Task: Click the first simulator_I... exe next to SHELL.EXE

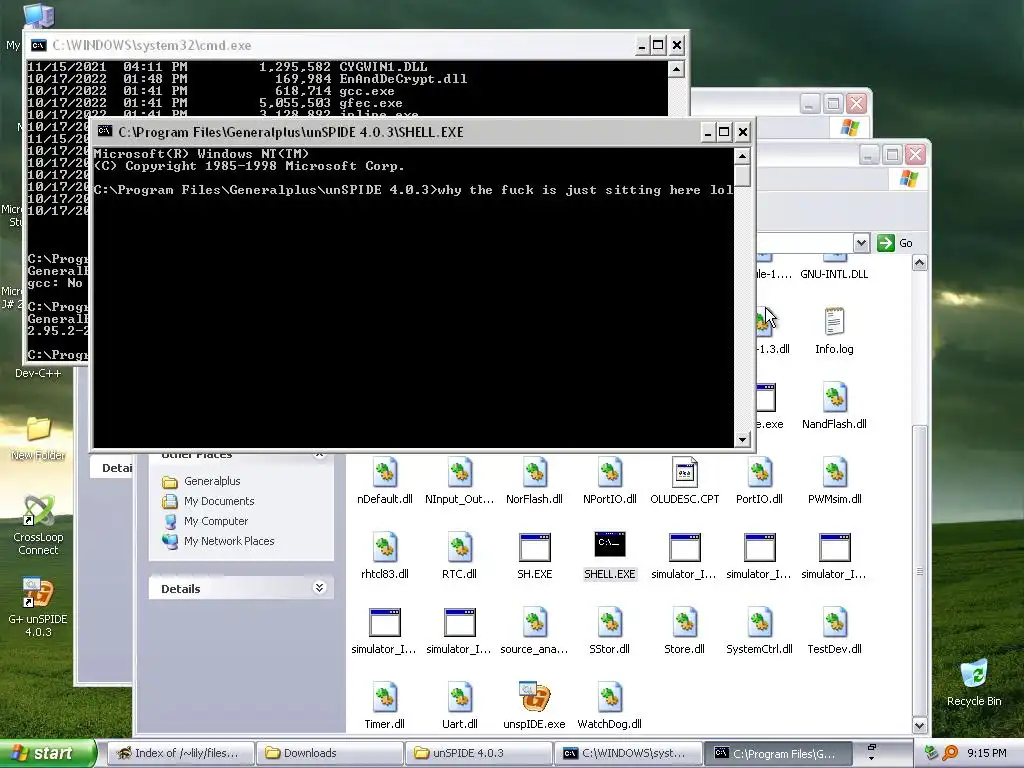Action: (x=684, y=547)
